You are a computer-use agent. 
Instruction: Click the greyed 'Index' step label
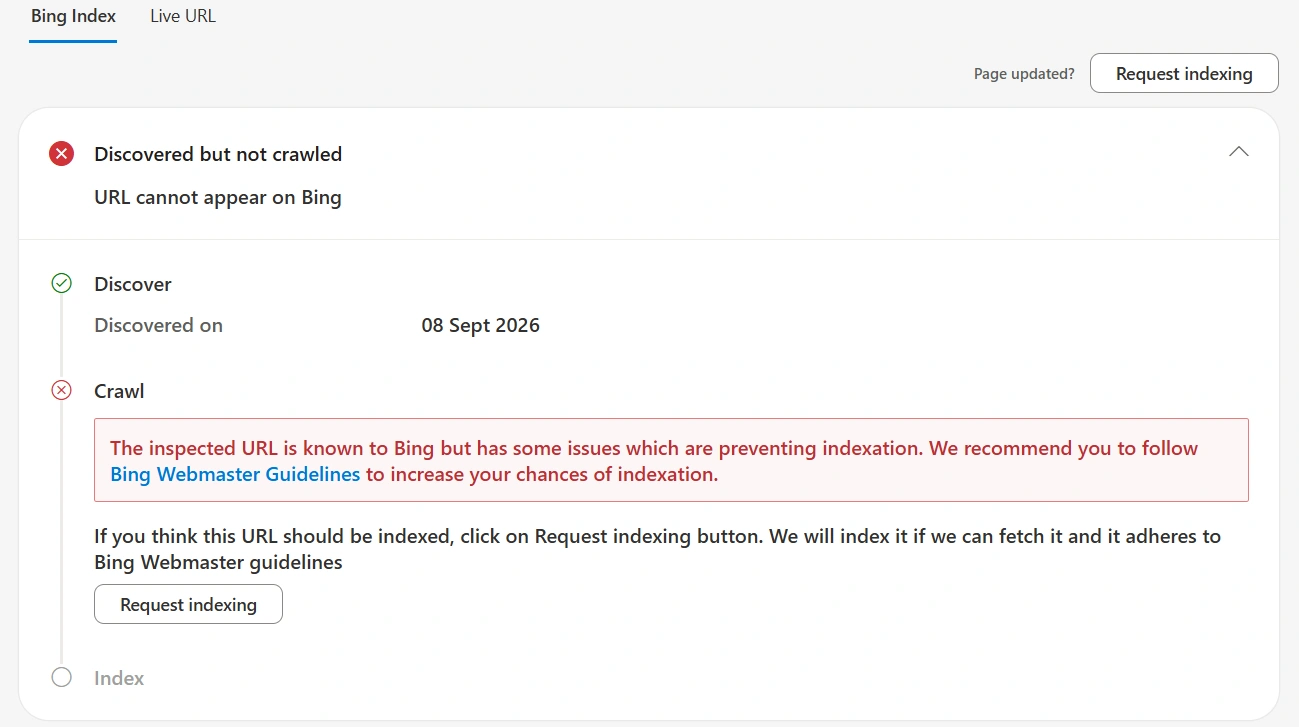119,678
